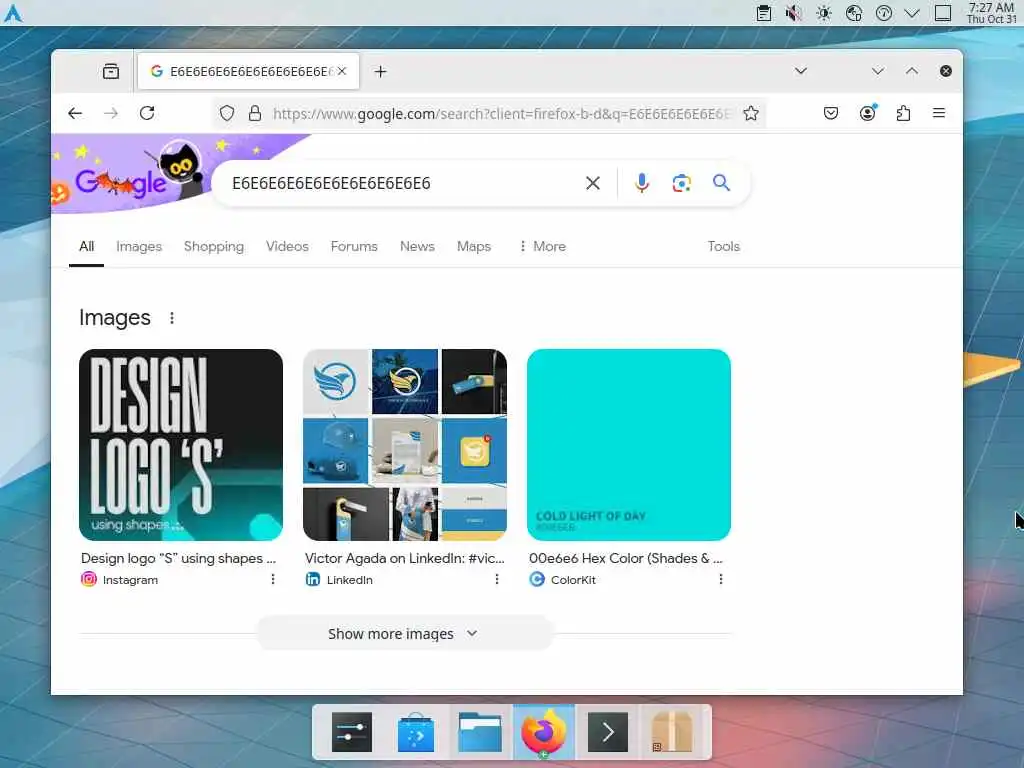Viewport: 1024px width, 768px height.
Task: Switch to the Videos search tab
Action: (x=287, y=246)
